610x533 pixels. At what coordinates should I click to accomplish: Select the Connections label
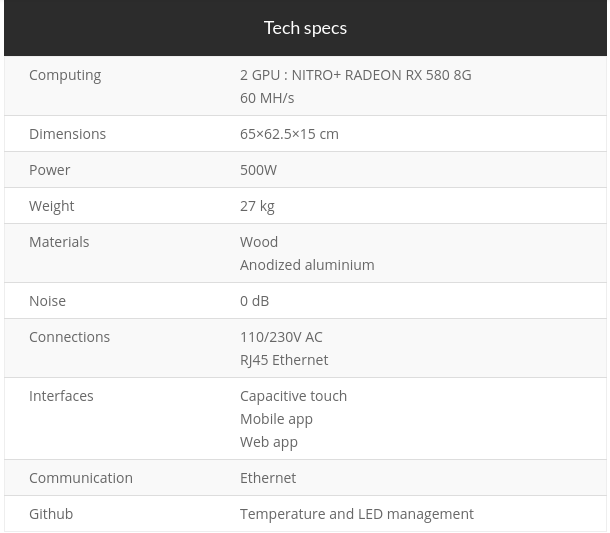69,337
